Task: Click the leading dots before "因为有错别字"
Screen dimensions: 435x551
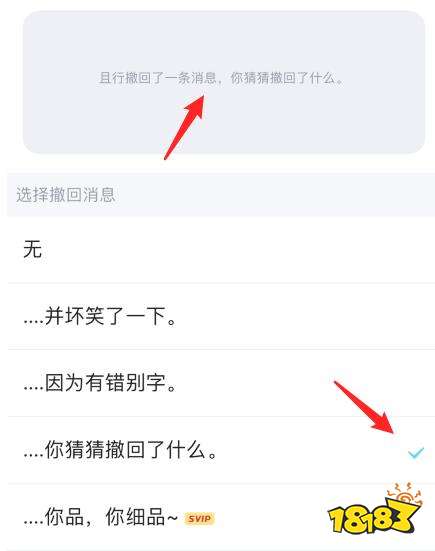Action: (x=34, y=389)
